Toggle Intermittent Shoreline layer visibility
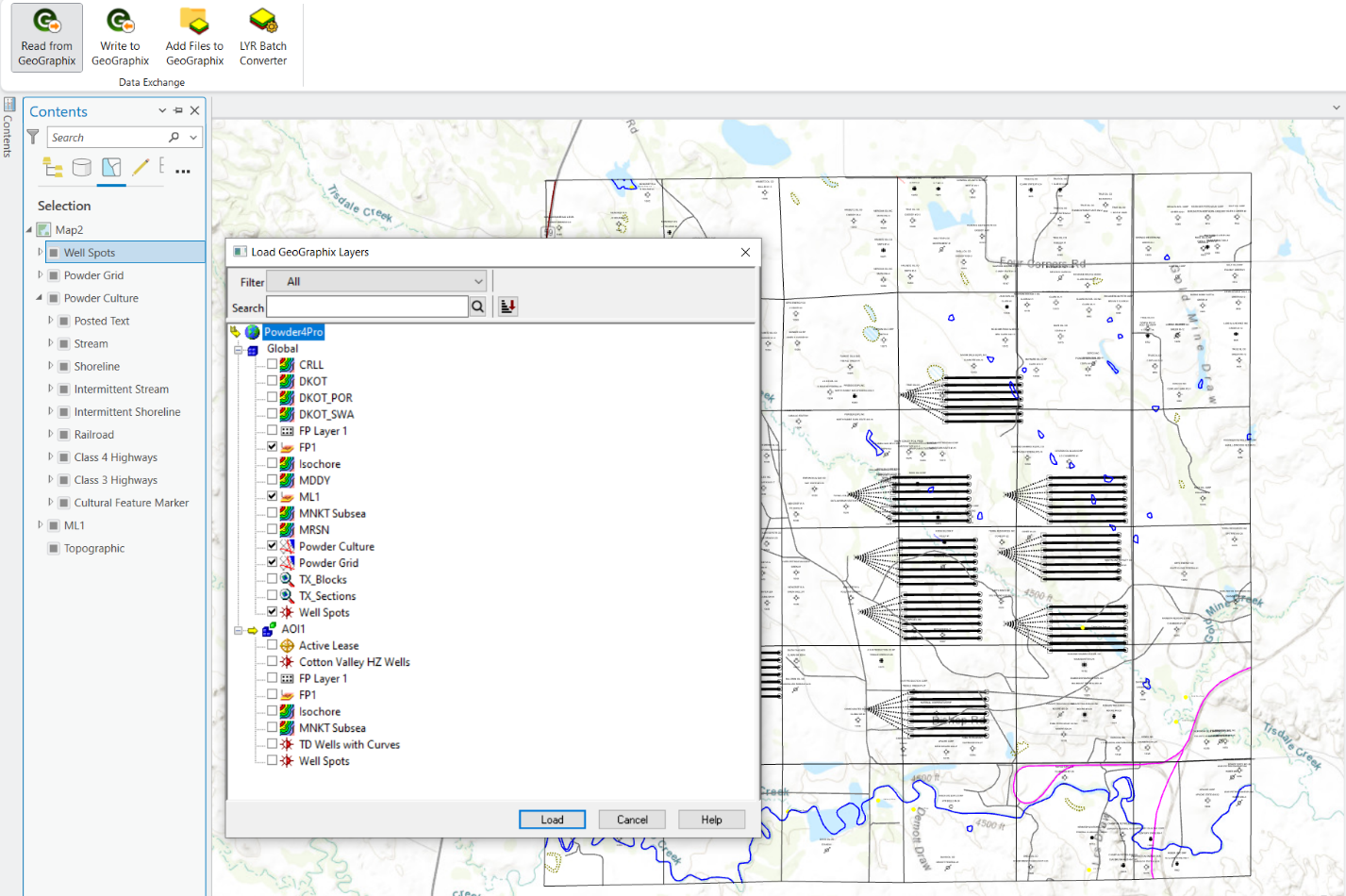 pos(64,412)
